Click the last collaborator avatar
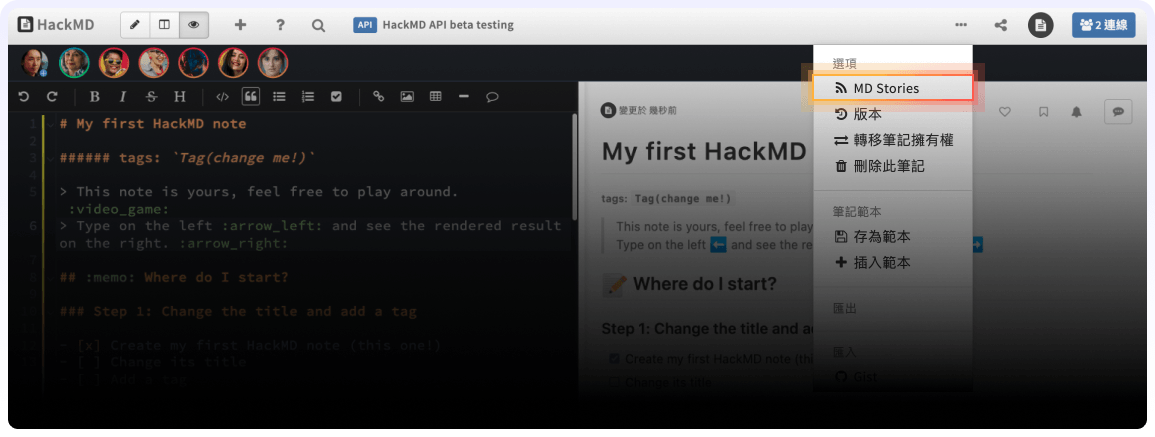The image size is (1155, 437). tap(272, 63)
